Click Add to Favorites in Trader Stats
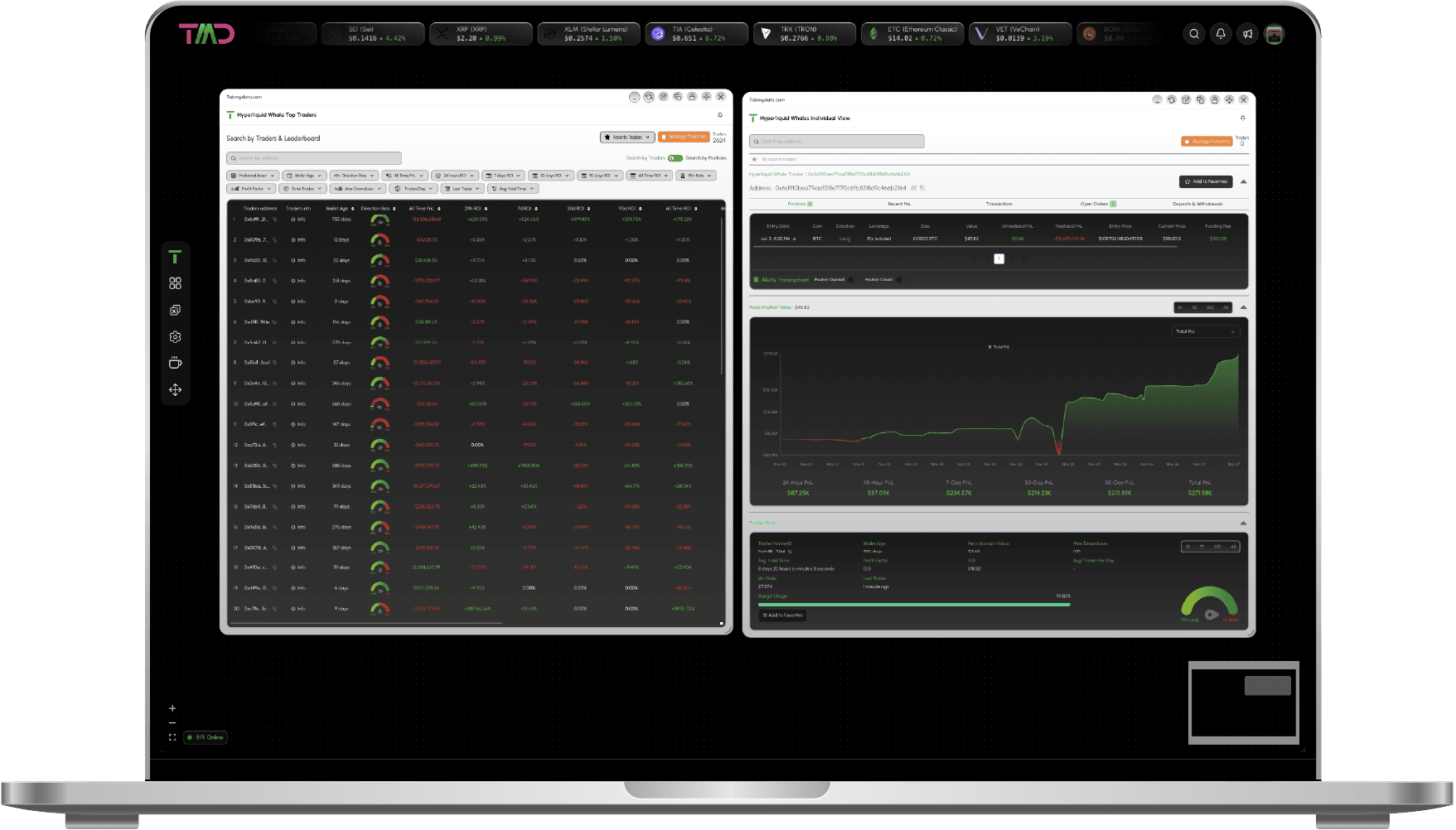 [x=783, y=615]
